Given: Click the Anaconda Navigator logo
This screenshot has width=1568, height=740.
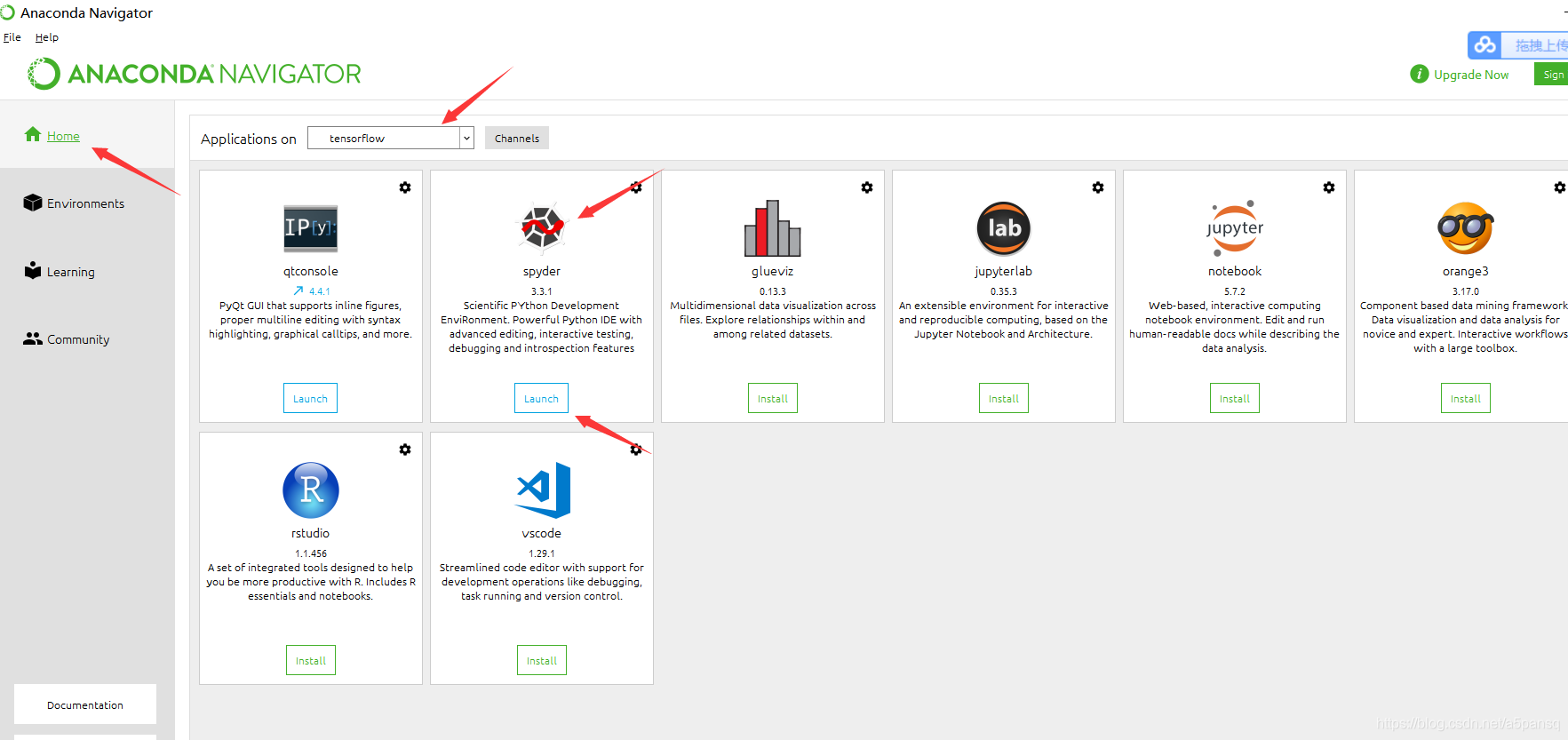Looking at the screenshot, I should [195, 74].
